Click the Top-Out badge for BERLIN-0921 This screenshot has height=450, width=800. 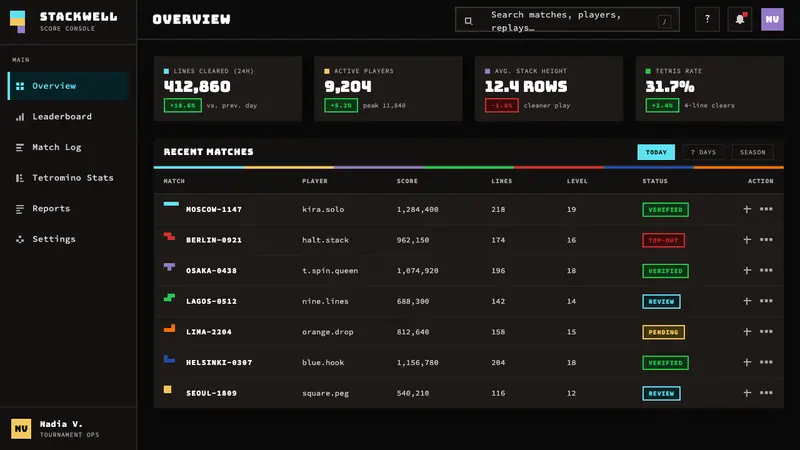(663, 240)
